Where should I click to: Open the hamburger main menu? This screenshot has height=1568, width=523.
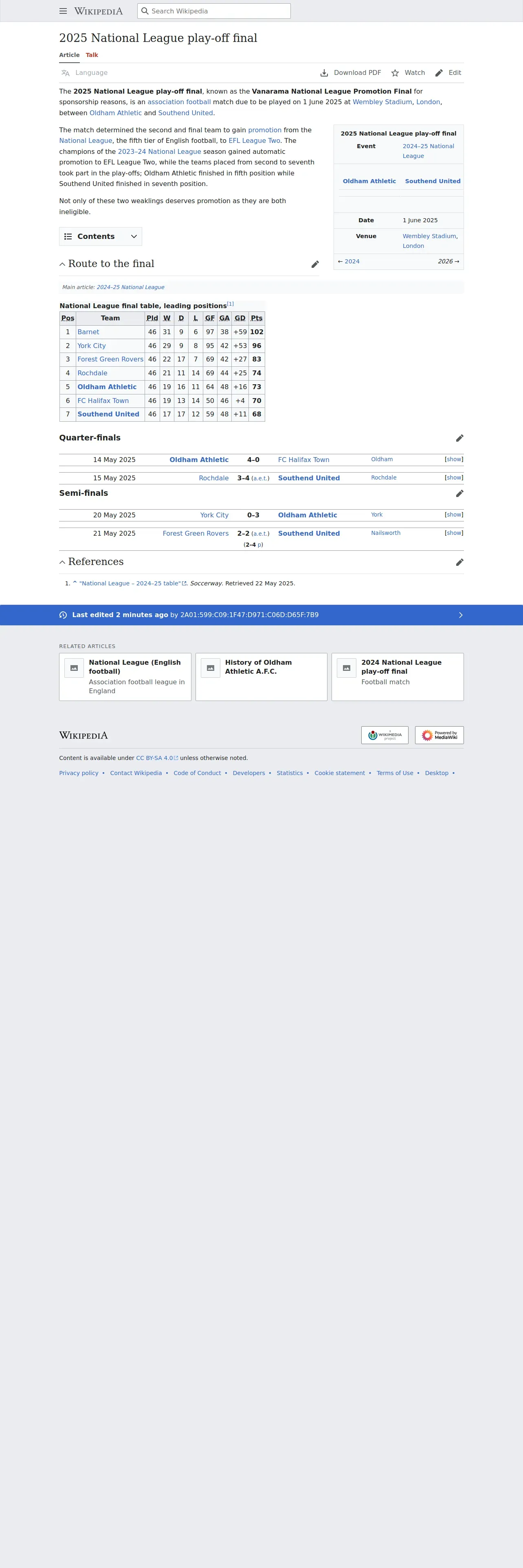63,11
